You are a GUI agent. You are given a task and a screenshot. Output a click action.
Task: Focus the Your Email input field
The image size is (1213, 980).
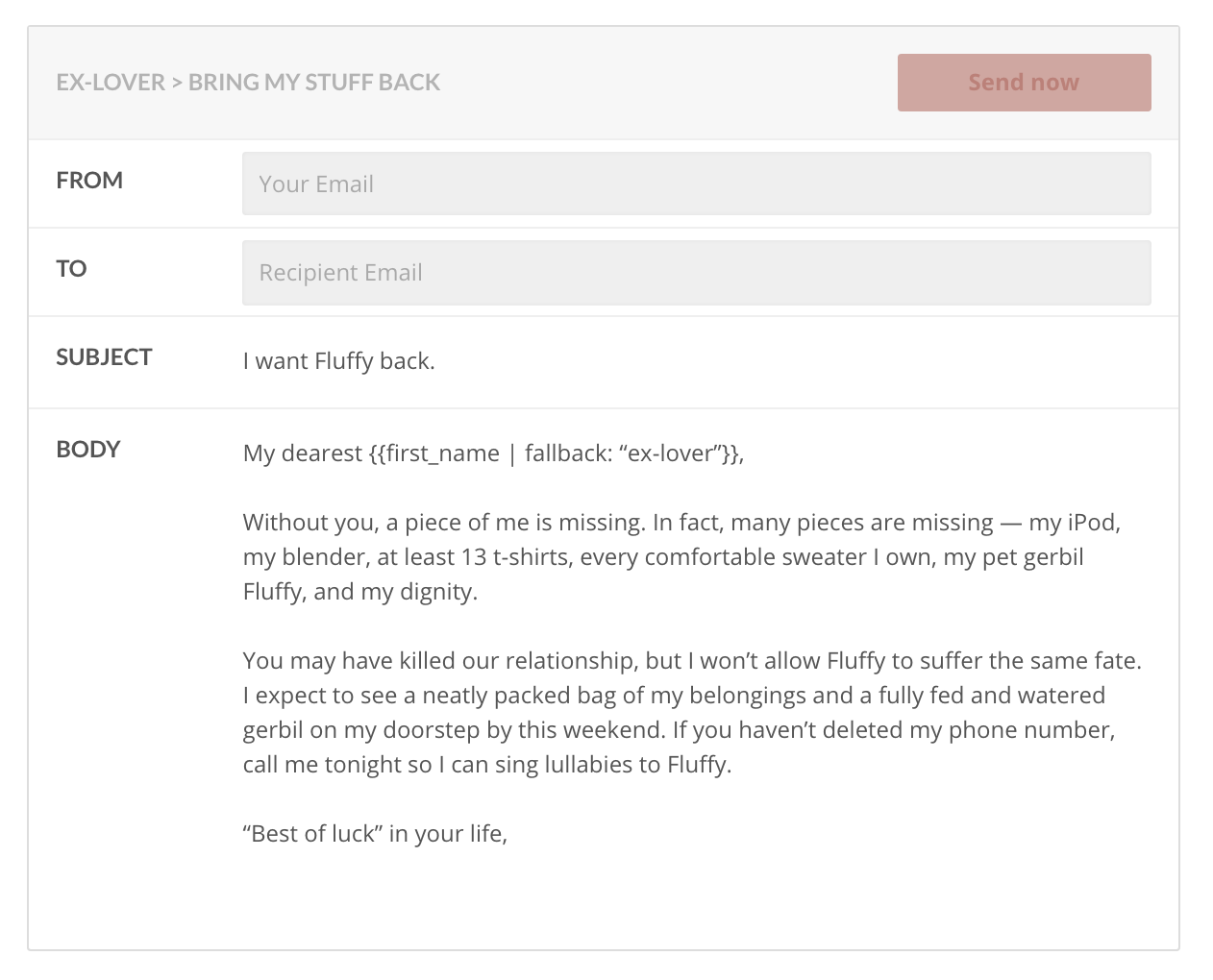[696, 184]
